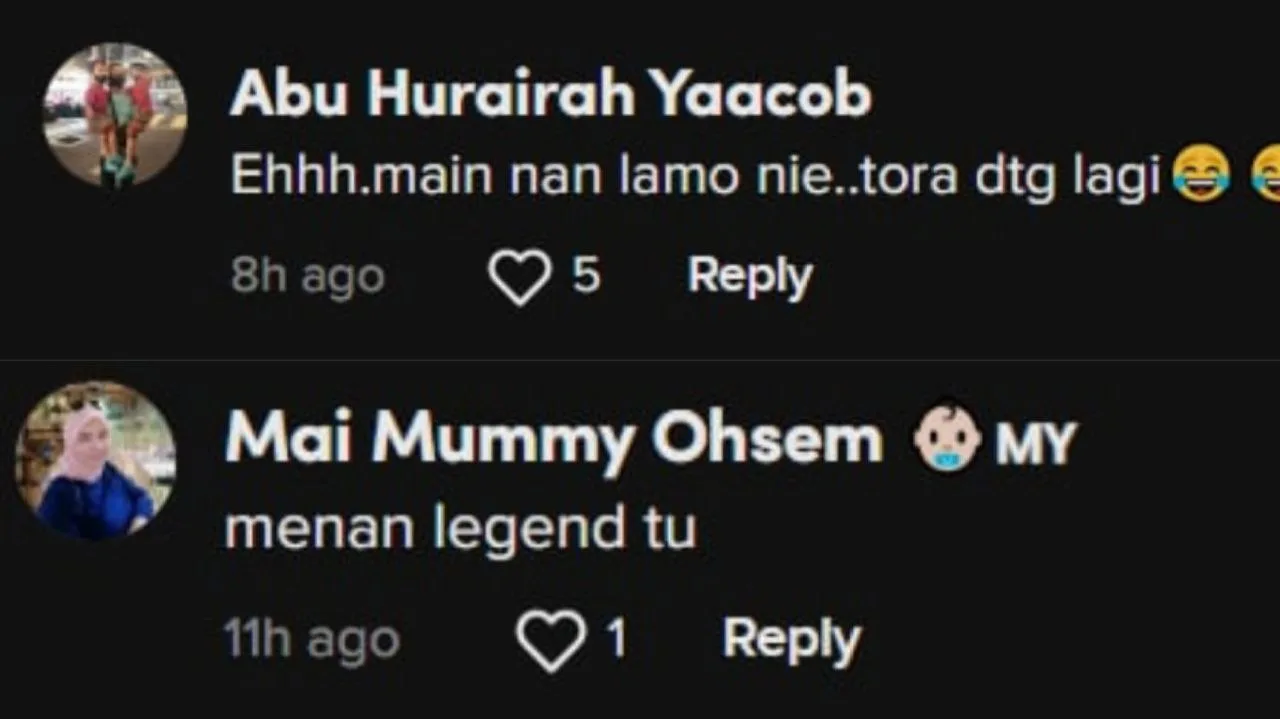
Task: Click the like count 5
Action: pos(586,276)
